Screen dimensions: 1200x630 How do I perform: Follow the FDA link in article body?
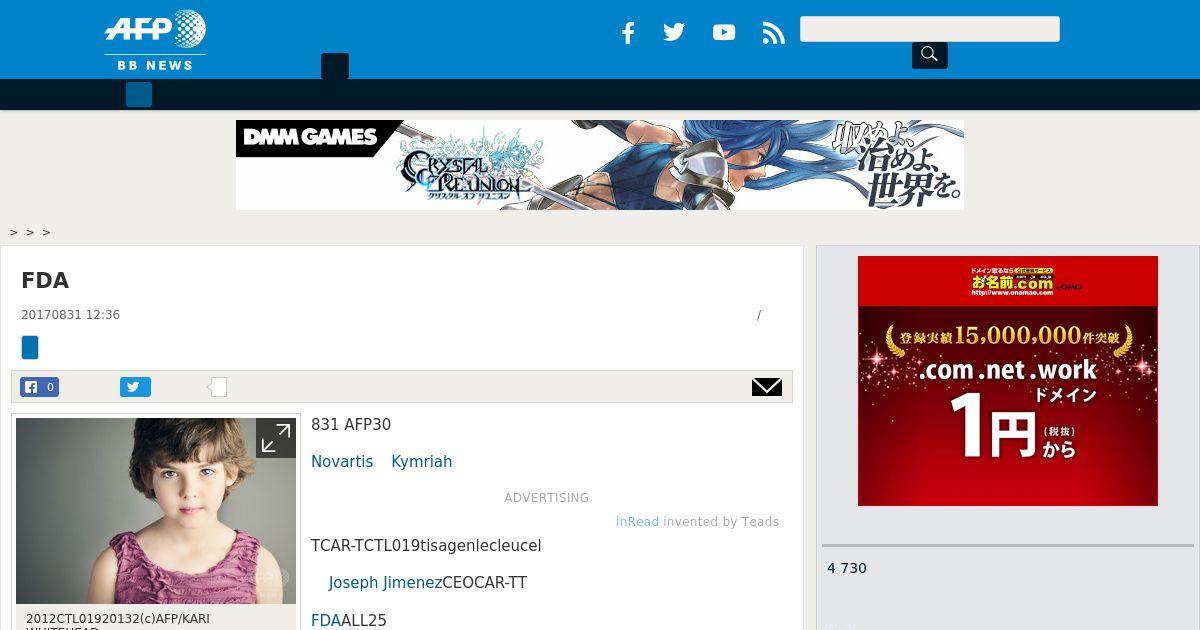[326, 621]
